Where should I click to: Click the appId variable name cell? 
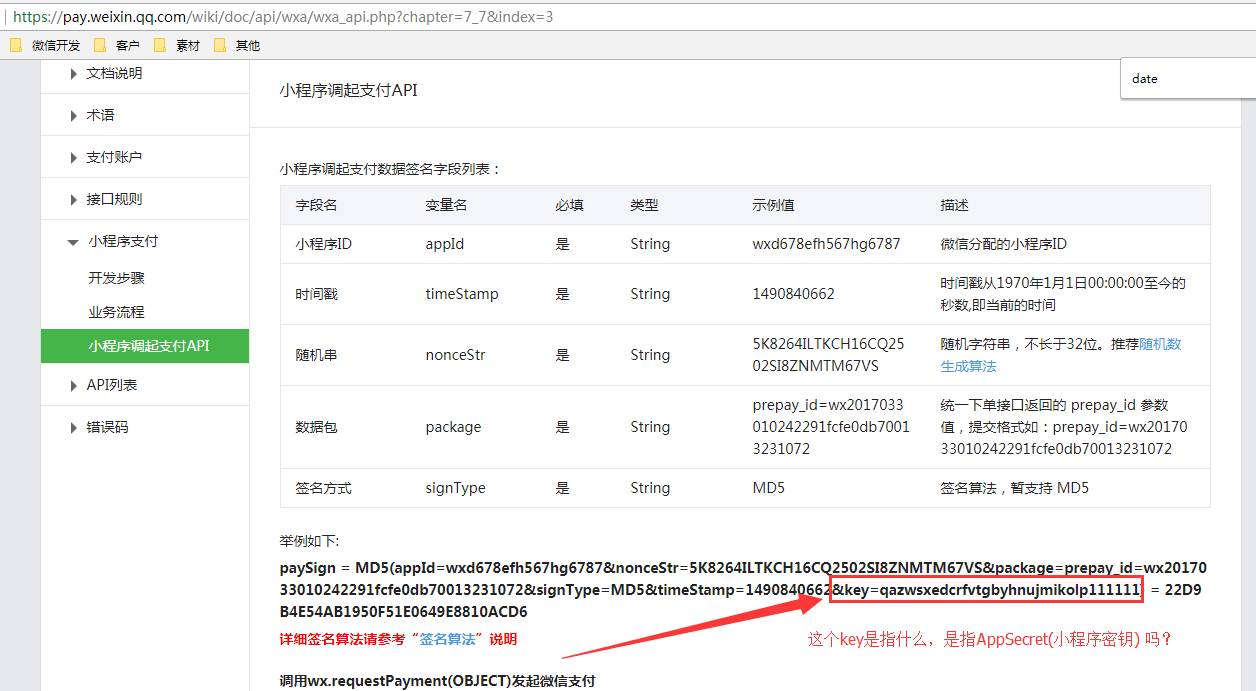tap(445, 244)
